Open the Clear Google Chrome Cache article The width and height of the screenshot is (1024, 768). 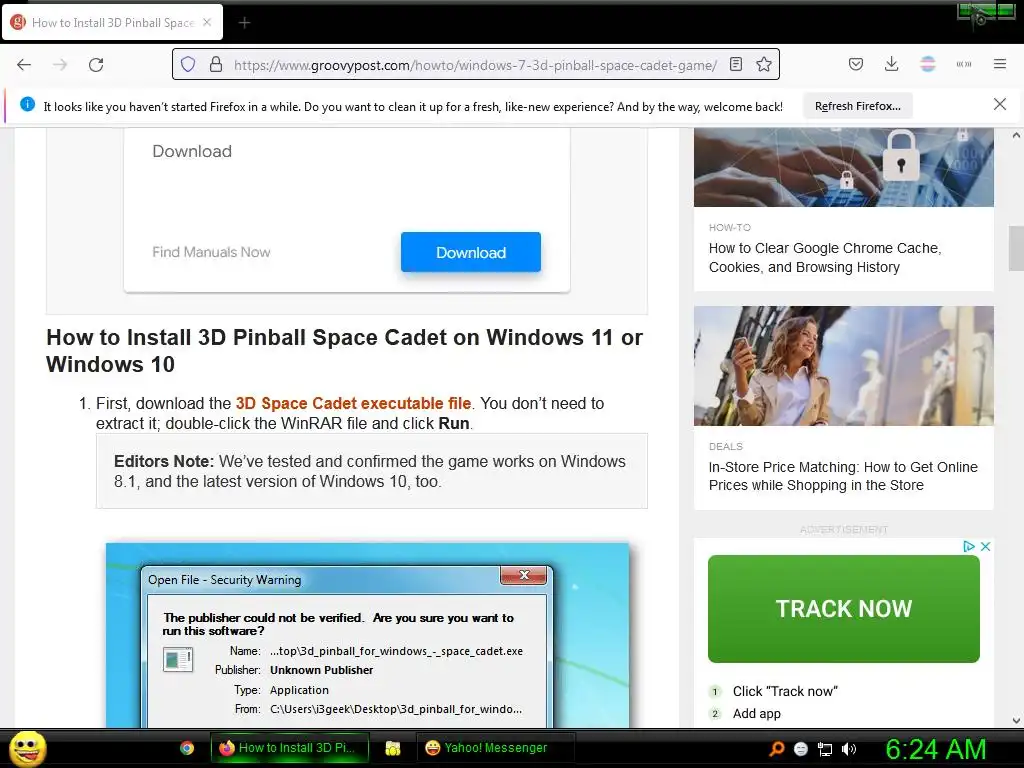pos(825,257)
